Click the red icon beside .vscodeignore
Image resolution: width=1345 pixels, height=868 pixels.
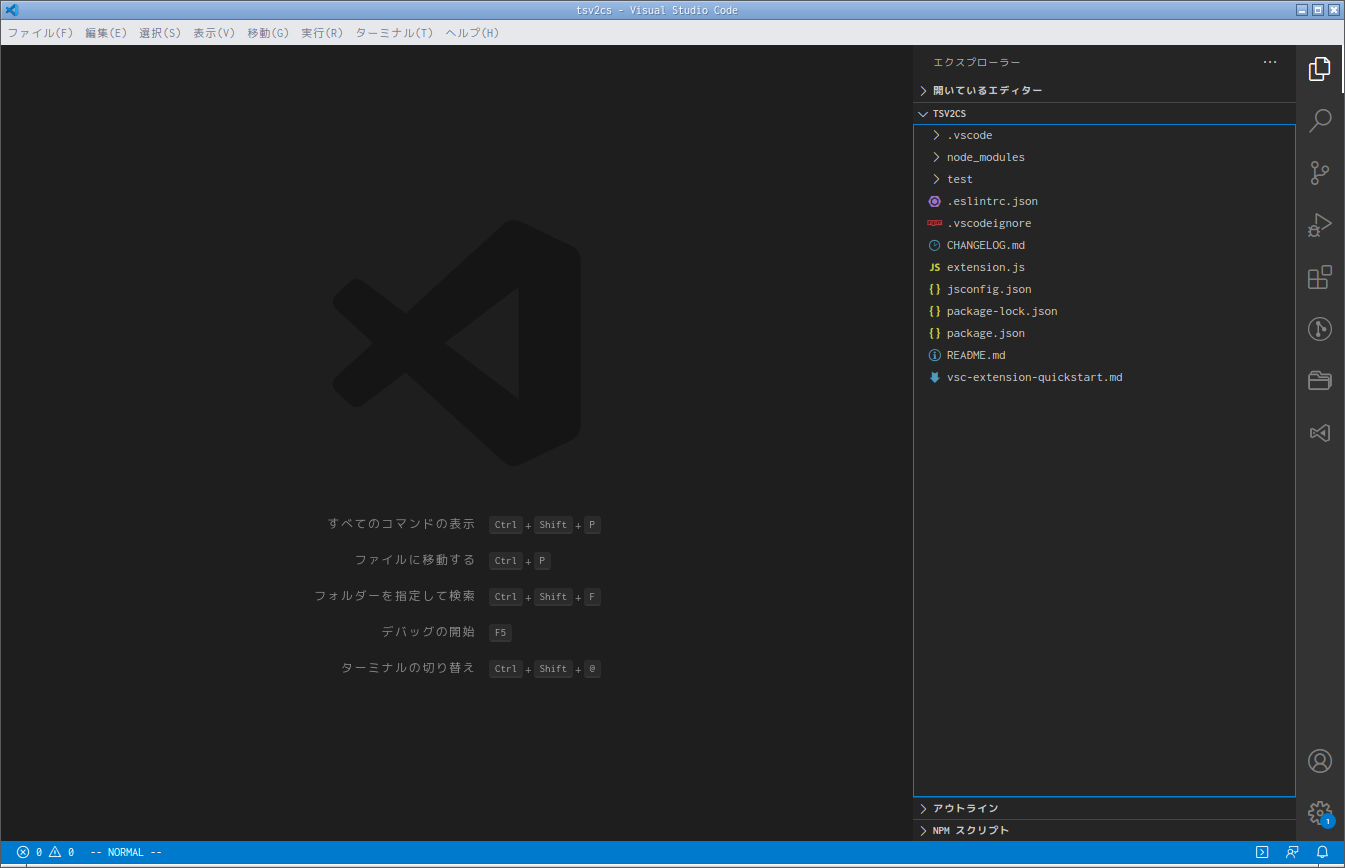pyautogui.click(x=934, y=223)
